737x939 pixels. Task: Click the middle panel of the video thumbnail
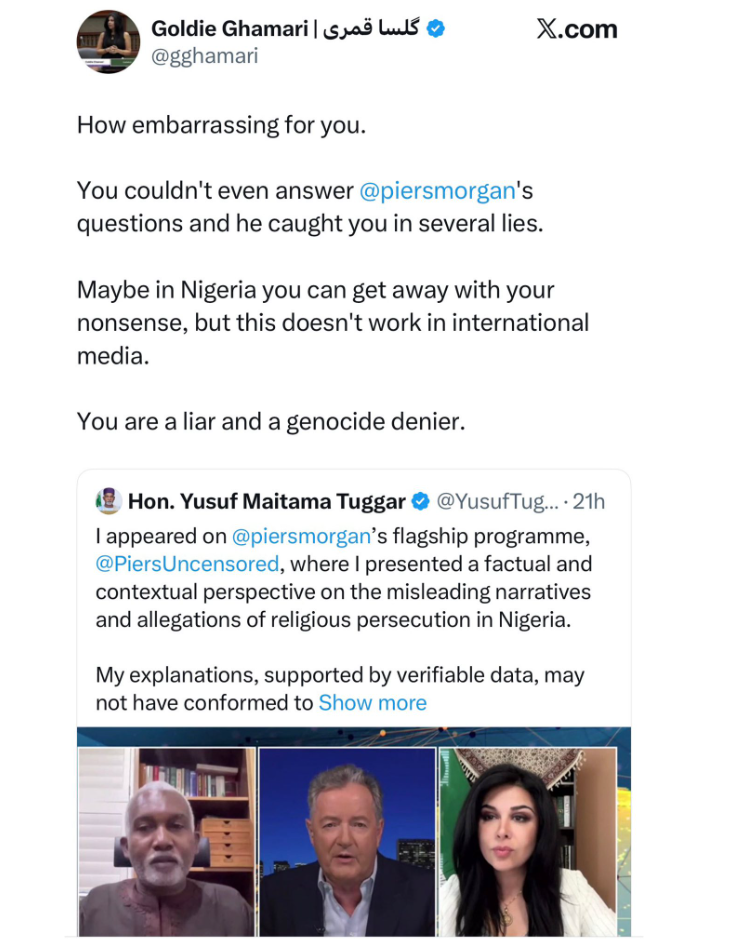pyautogui.click(x=347, y=840)
